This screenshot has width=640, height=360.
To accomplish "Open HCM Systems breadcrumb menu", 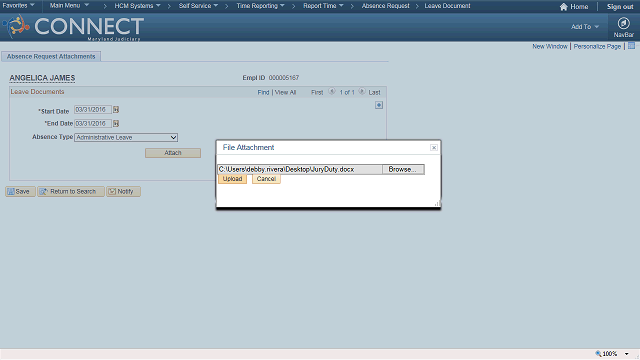I will pyautogui.click(x=137, y=6).
